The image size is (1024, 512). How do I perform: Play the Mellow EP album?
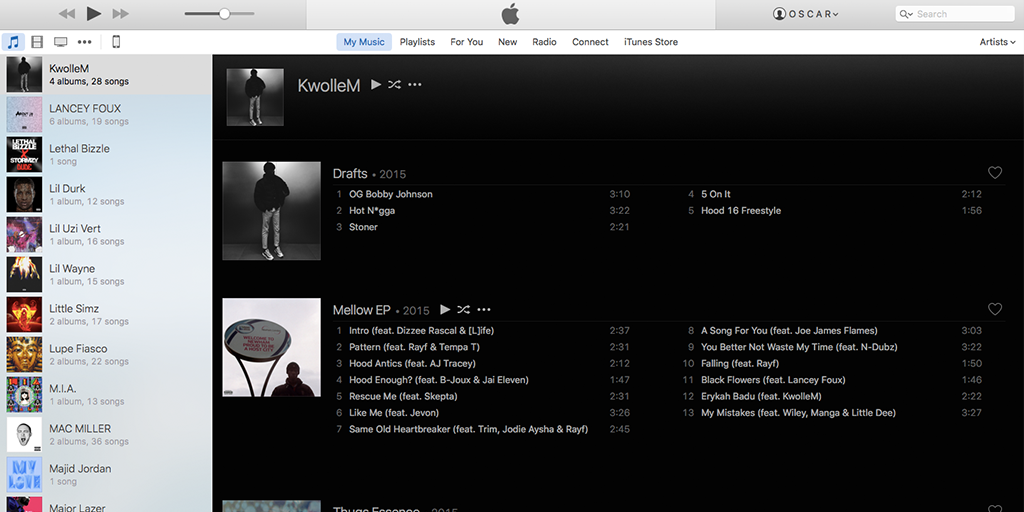pyautogui.click(x=445, y=310)
